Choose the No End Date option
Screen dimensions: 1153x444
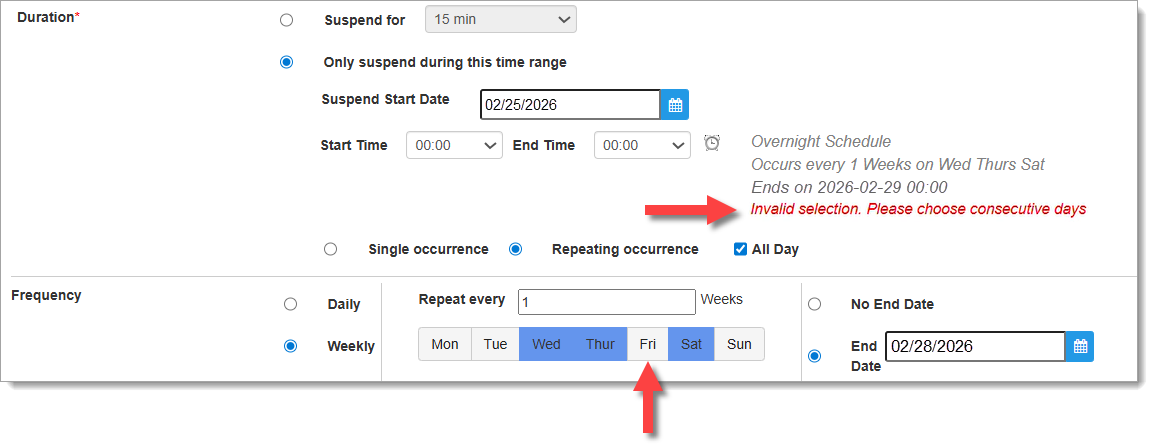(815, 304)
